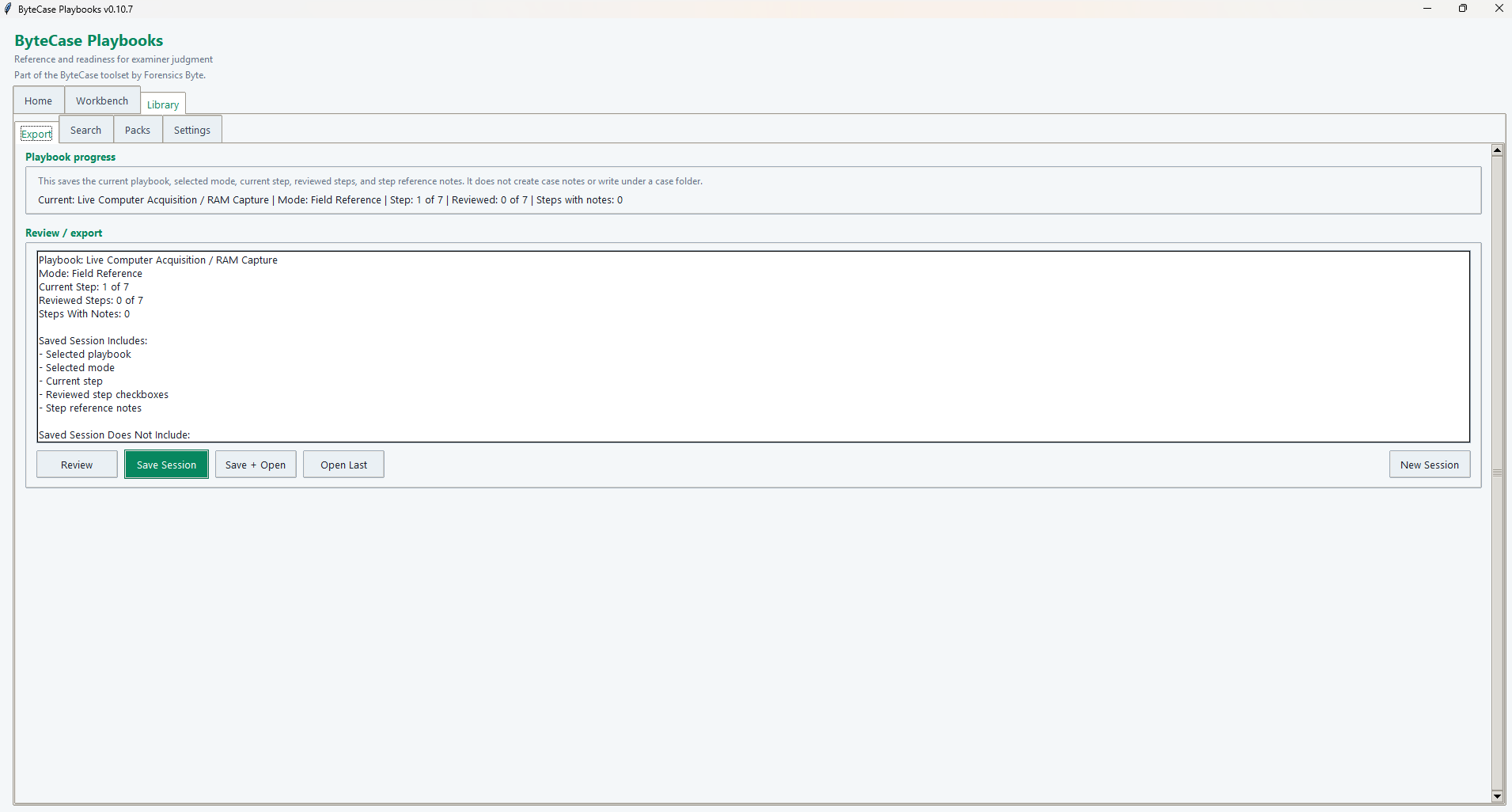This screenshot has width=1512, height=812.
Task: Click 'Reference and readiness for examiner judgment' subtitle
Action: point(113,59)
